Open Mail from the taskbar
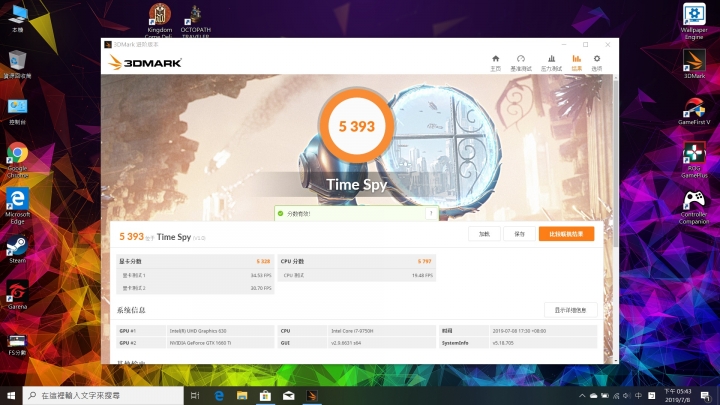Screen dimensions: 720x405 point(289,395)
